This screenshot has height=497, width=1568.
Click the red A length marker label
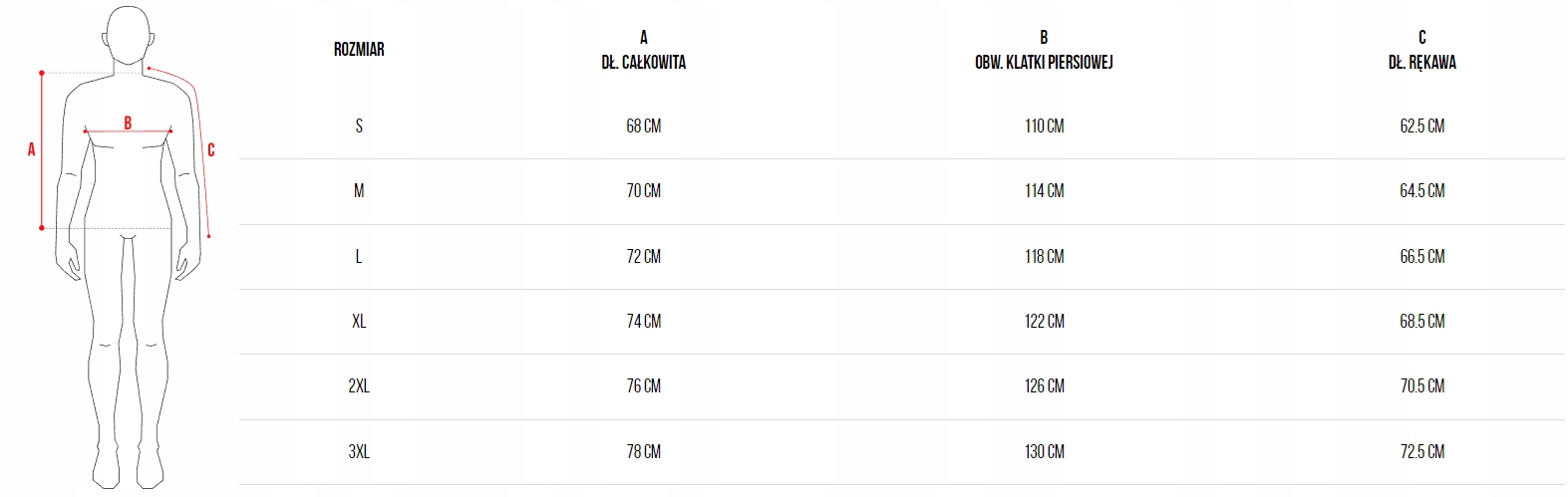[x=31, y=149]
